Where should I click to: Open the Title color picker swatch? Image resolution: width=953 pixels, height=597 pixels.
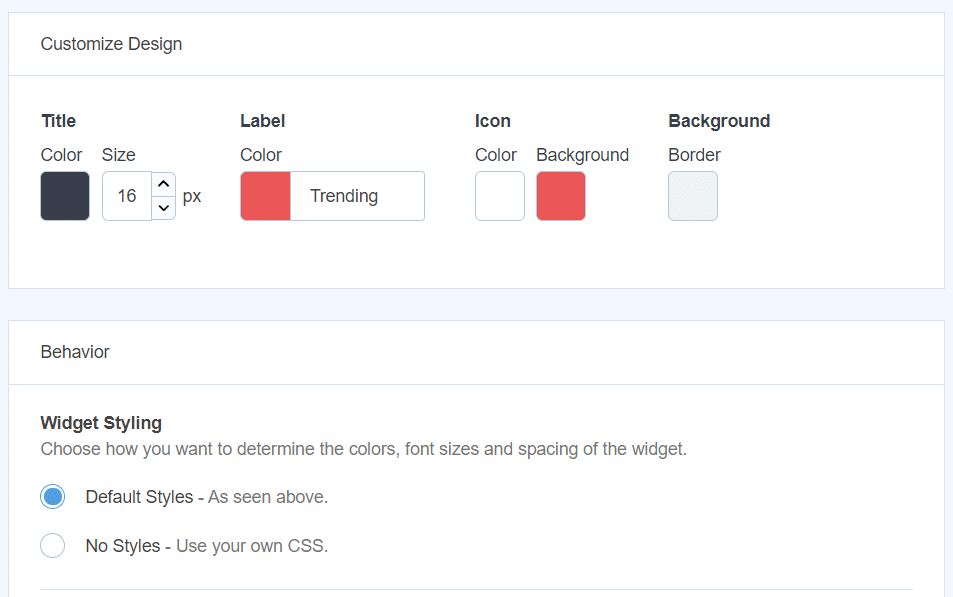coord(64,195)
